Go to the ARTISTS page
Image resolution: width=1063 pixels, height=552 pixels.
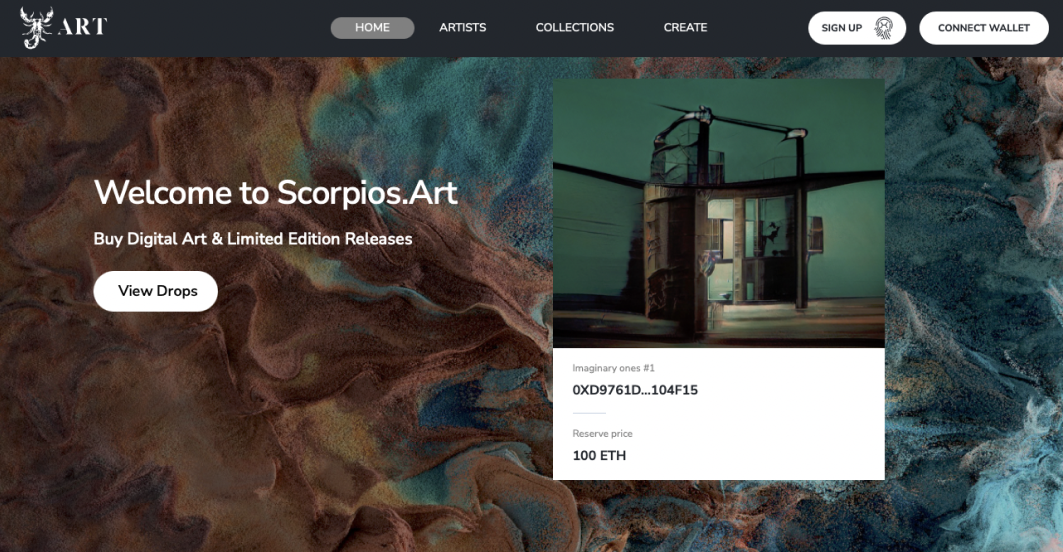462,28
